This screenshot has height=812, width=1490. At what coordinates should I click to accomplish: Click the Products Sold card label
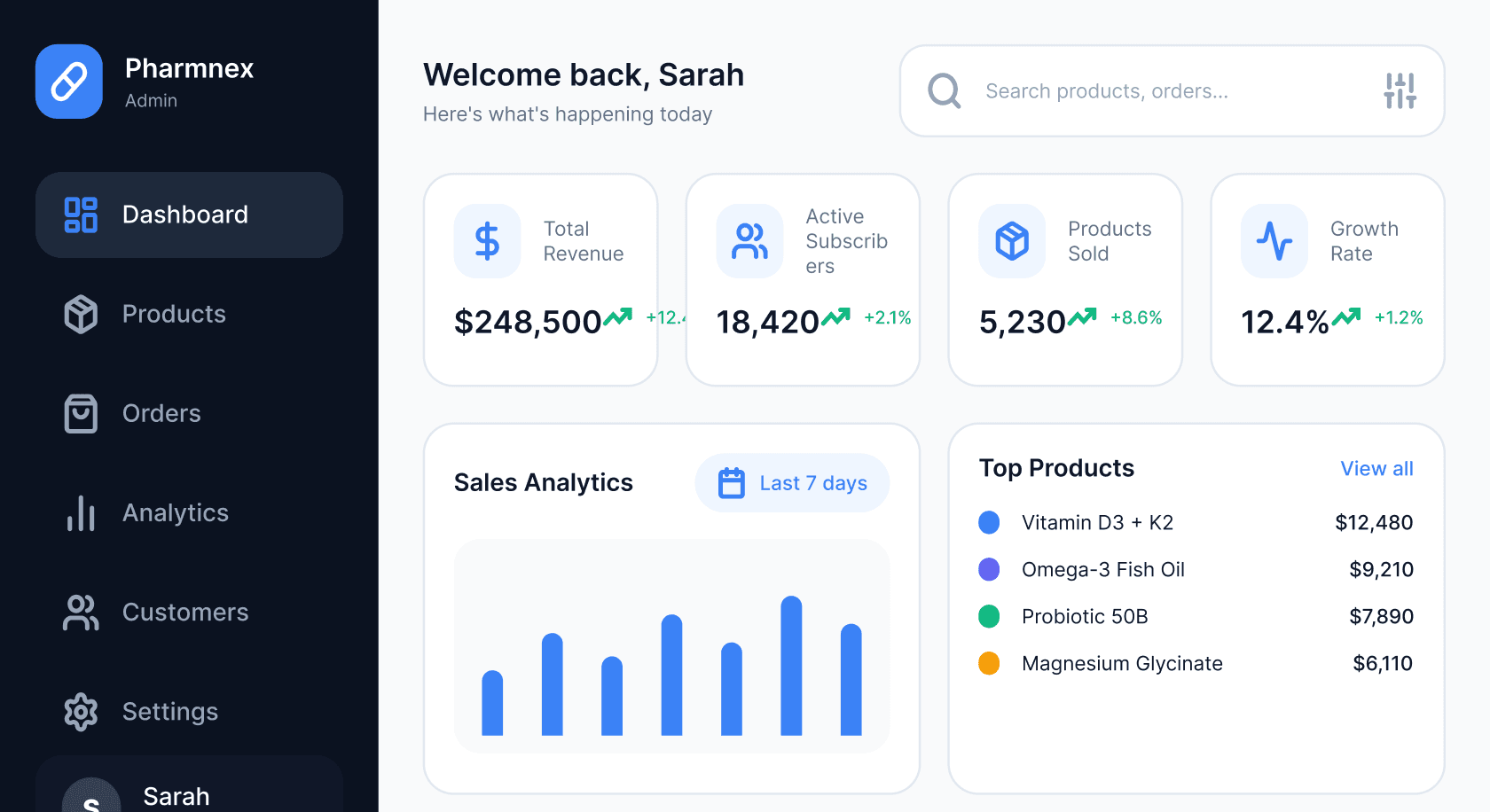click(1110, 241)
